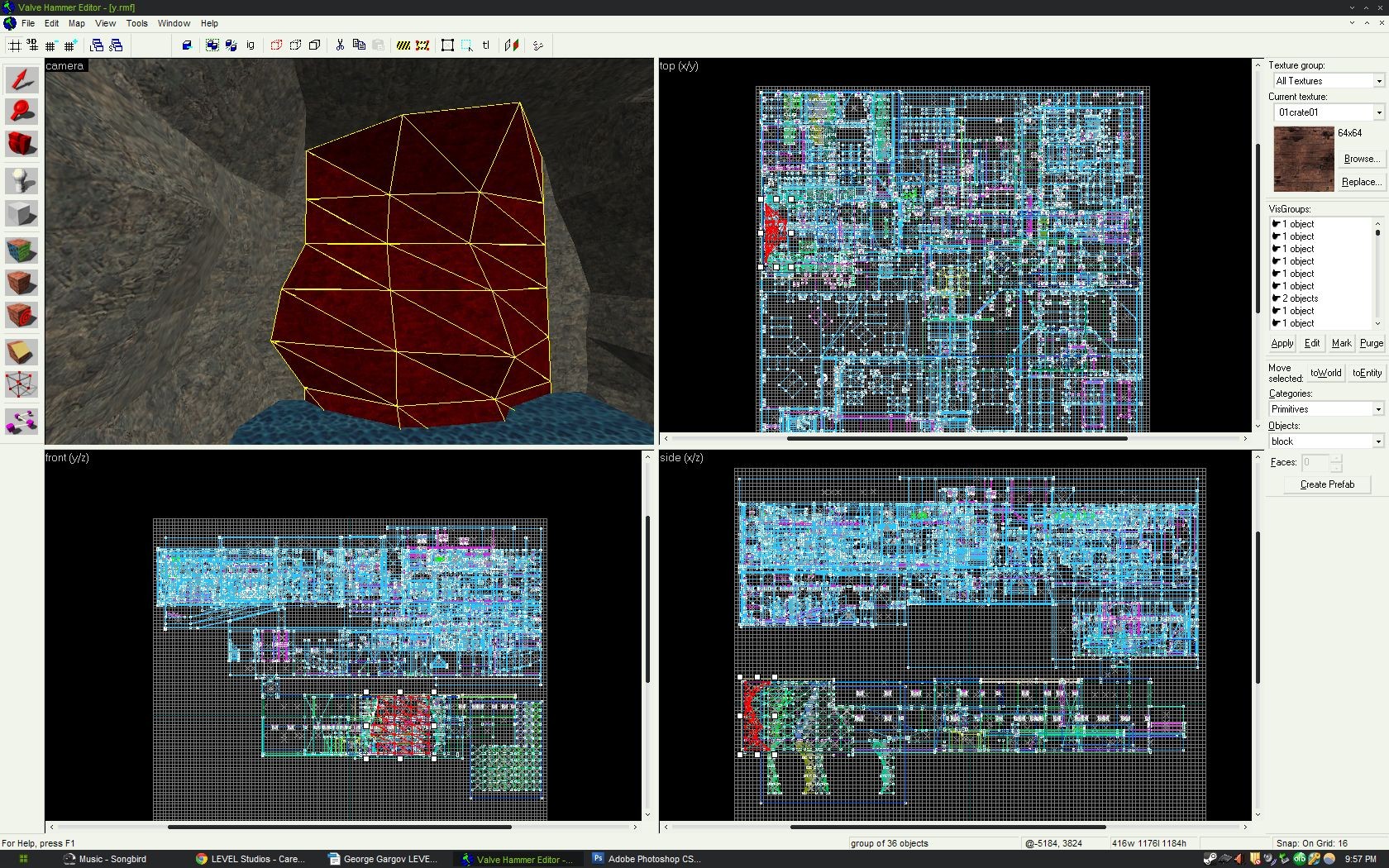Select the red arrow Selection tool

tap(21, 79)
